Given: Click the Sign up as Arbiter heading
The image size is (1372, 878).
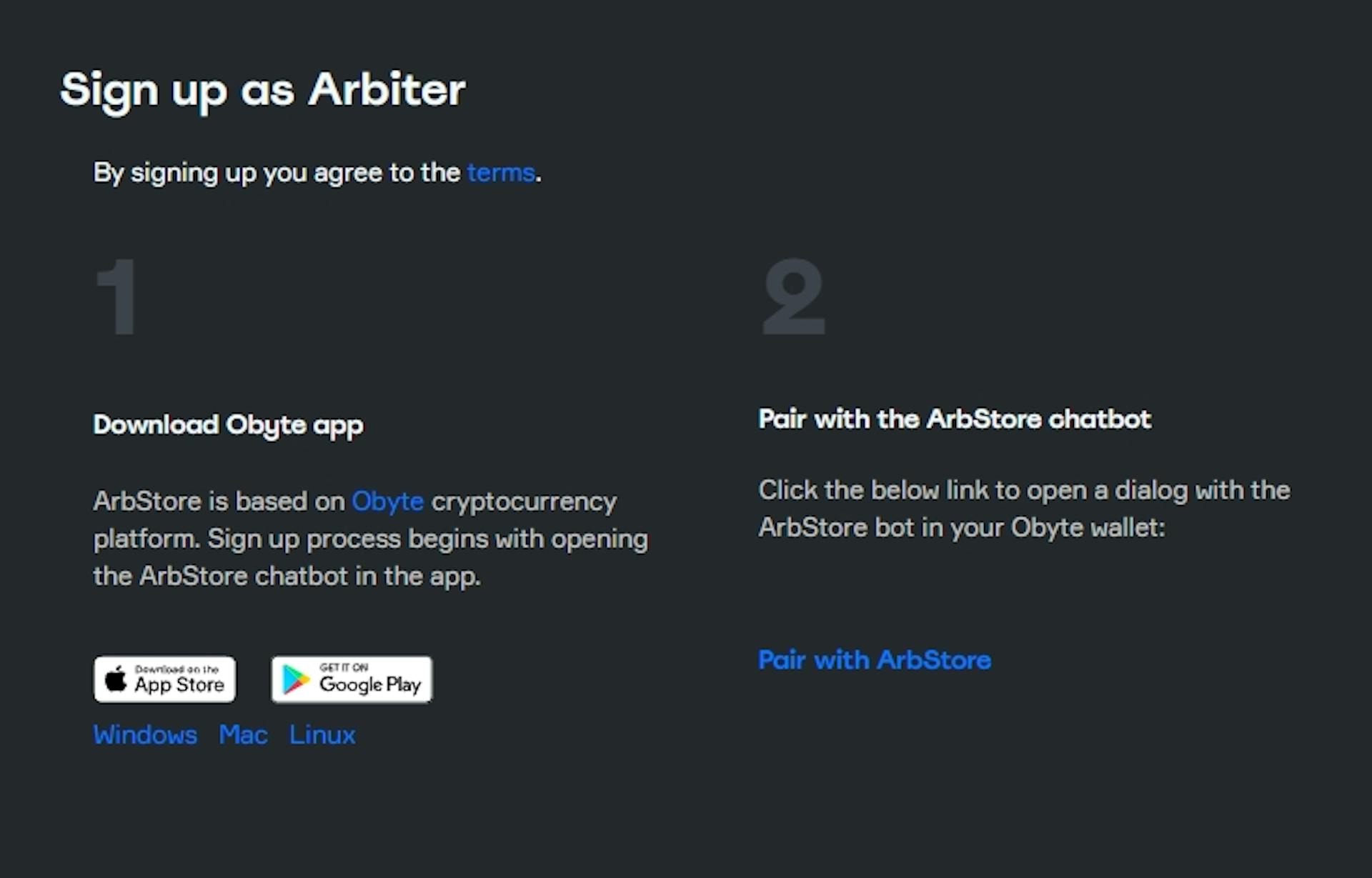Looking at the screenshot, I should [263, 91].
